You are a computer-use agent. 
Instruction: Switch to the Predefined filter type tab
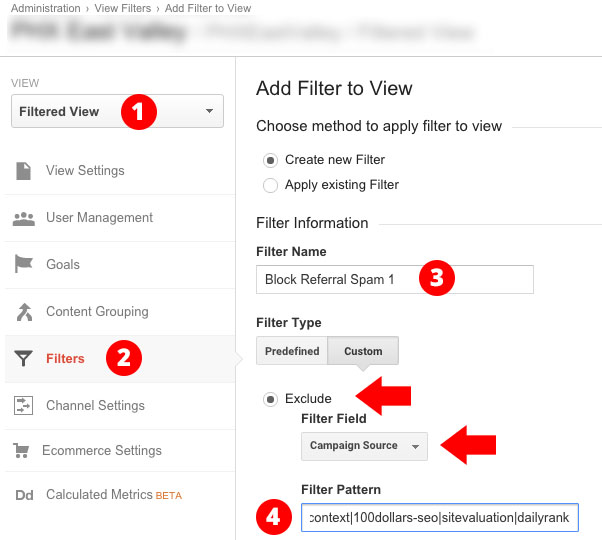(292, 351)
